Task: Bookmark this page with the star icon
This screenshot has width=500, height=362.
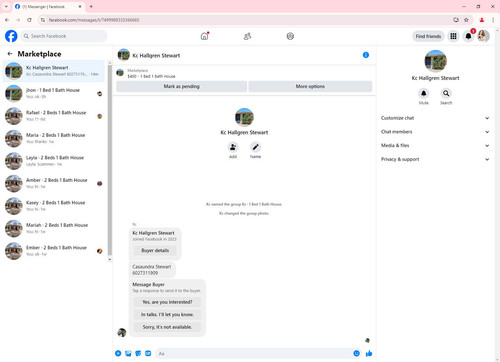Action: 466,20
